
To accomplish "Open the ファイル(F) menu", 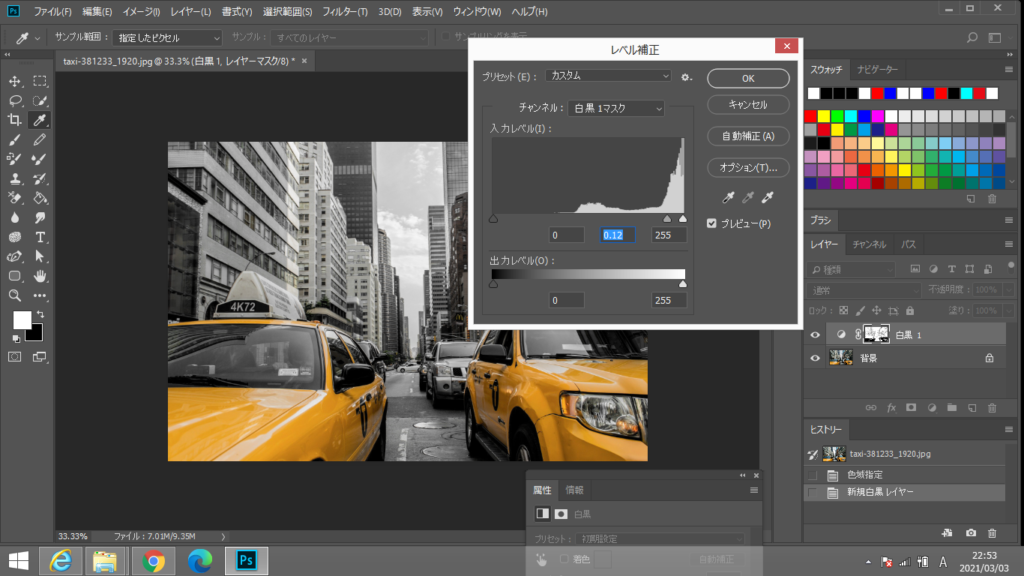I will click(52, 12).
